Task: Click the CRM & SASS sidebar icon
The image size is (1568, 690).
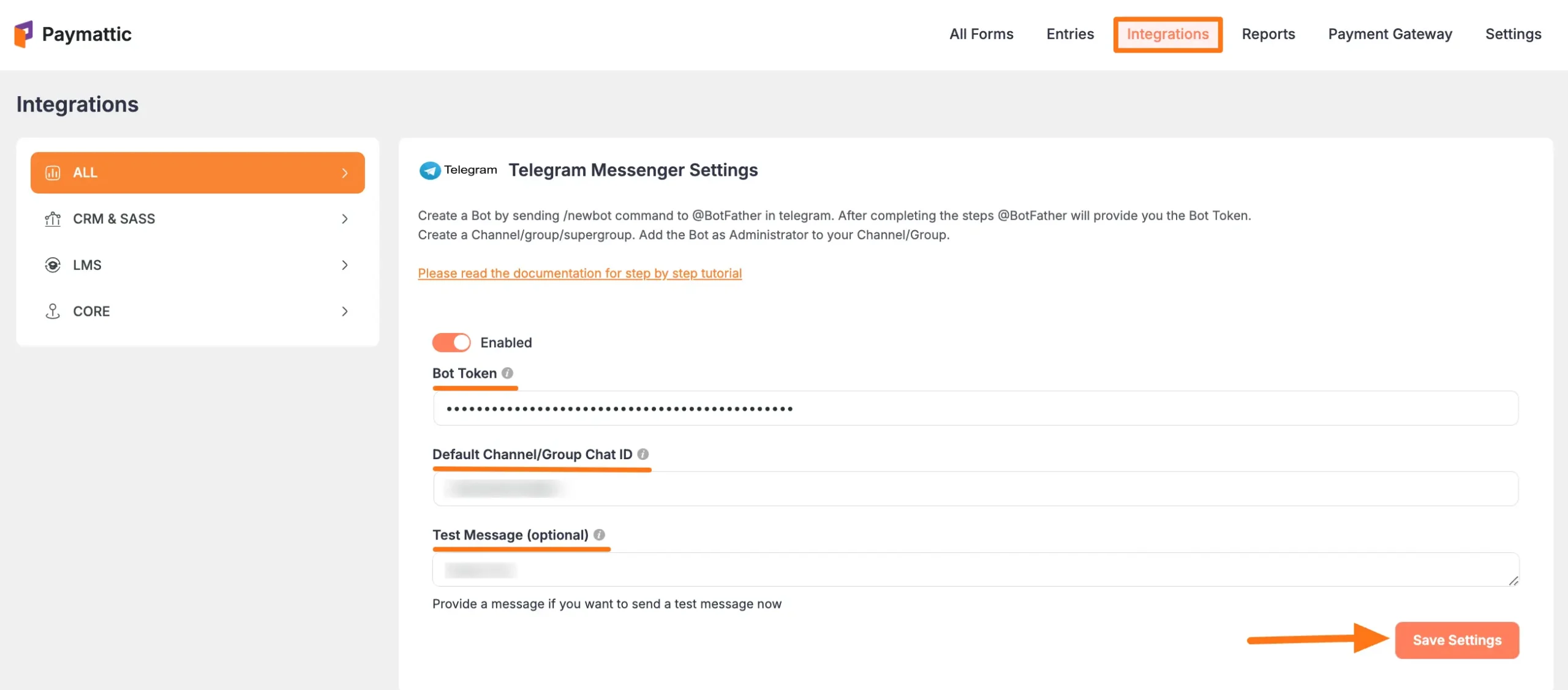Action: 53,219
